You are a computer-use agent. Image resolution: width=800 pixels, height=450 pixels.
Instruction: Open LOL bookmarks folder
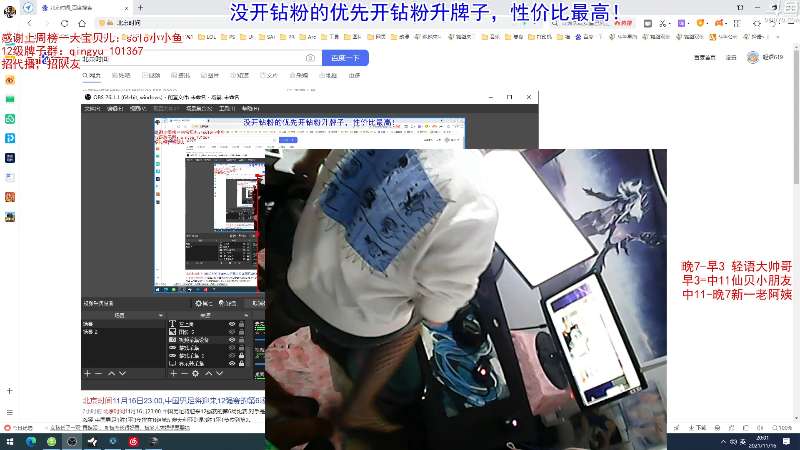click(207, 37)
